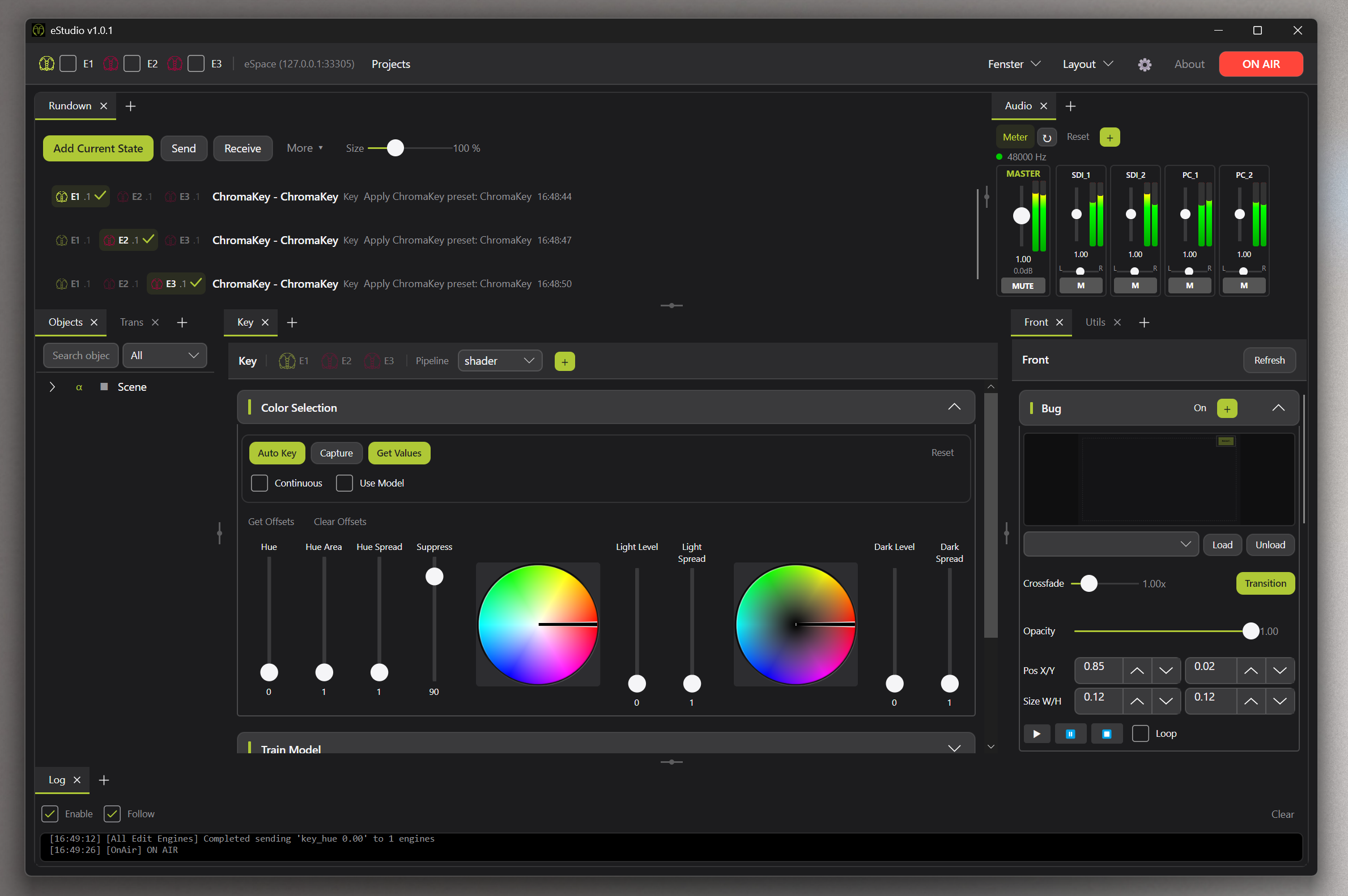Toggle the E2 checkbox in top bar
This screenshot has height=896, width=1348.
coord(132,63)
